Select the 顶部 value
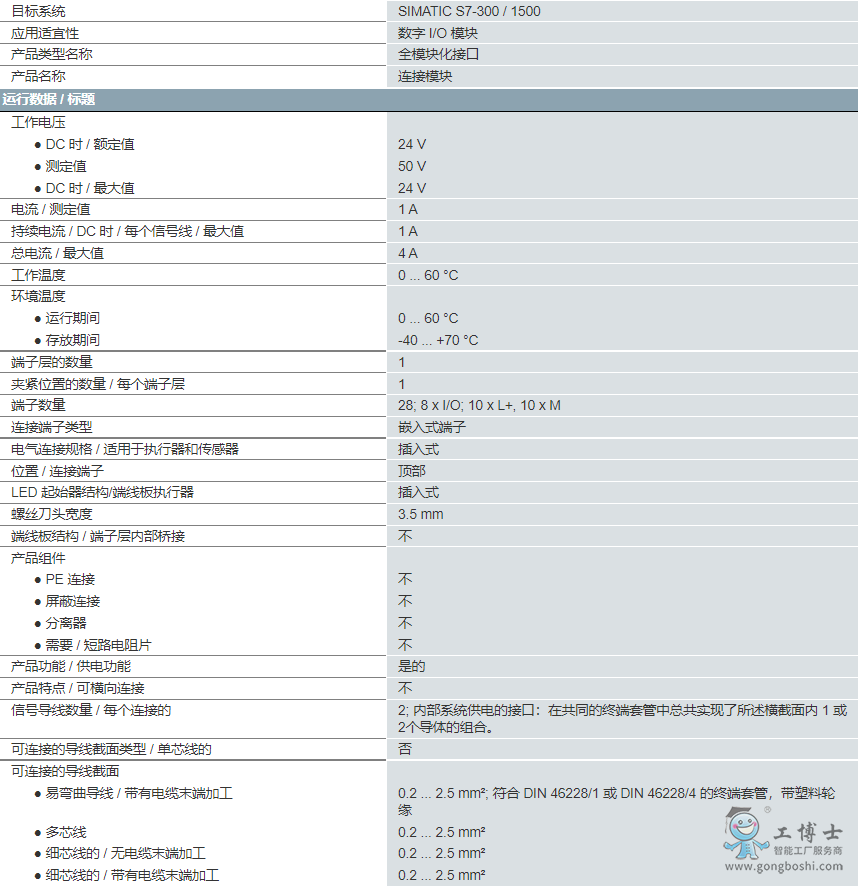Screen dimensions: 858x886 pyautogui.click(x=411, y=471)
